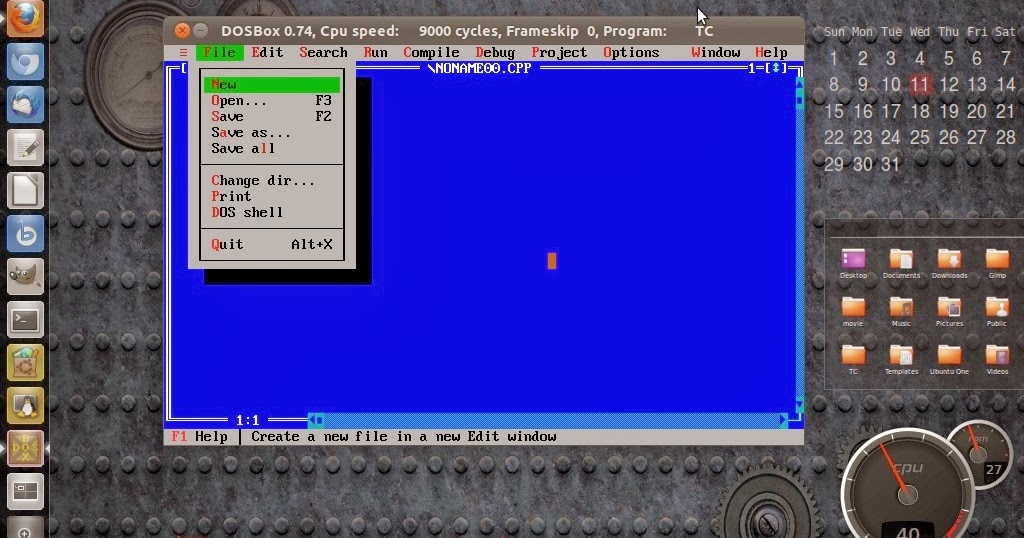Open the Turbo C system menu (≡)
The width and height of the screenshot is (1024, 538).
(184, 52)
